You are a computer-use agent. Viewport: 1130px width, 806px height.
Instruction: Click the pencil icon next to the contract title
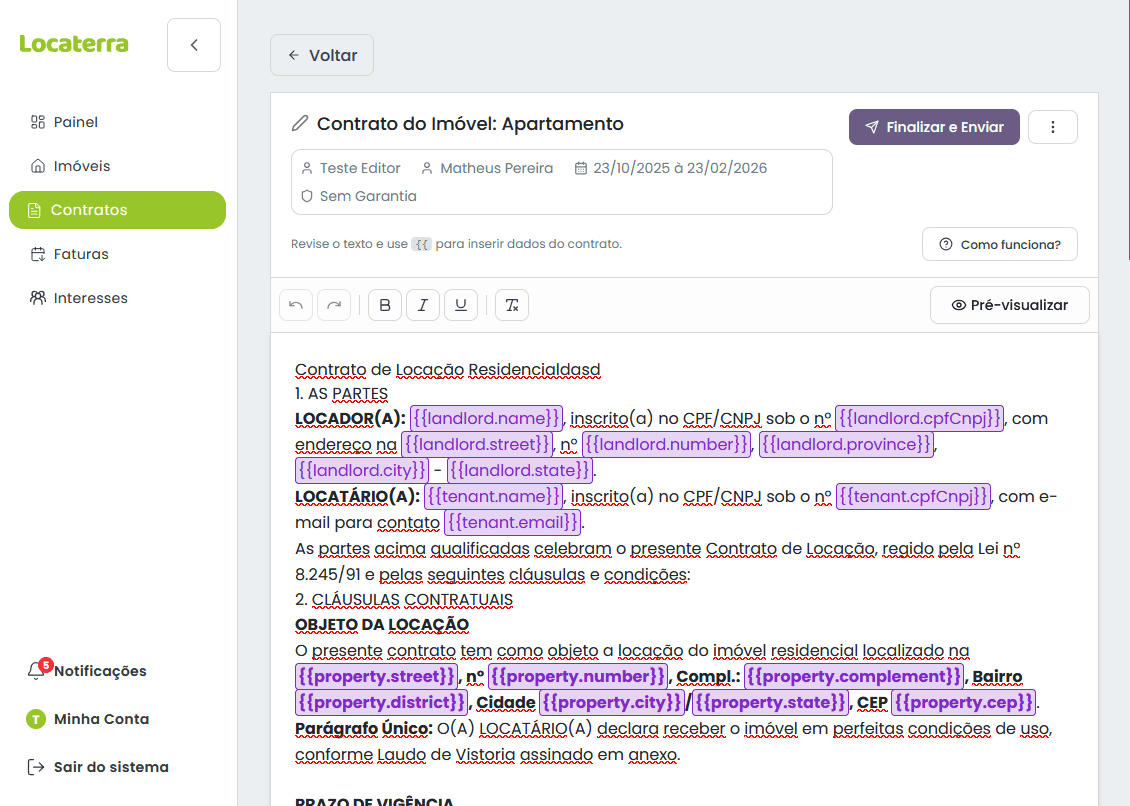pos(299,123)
